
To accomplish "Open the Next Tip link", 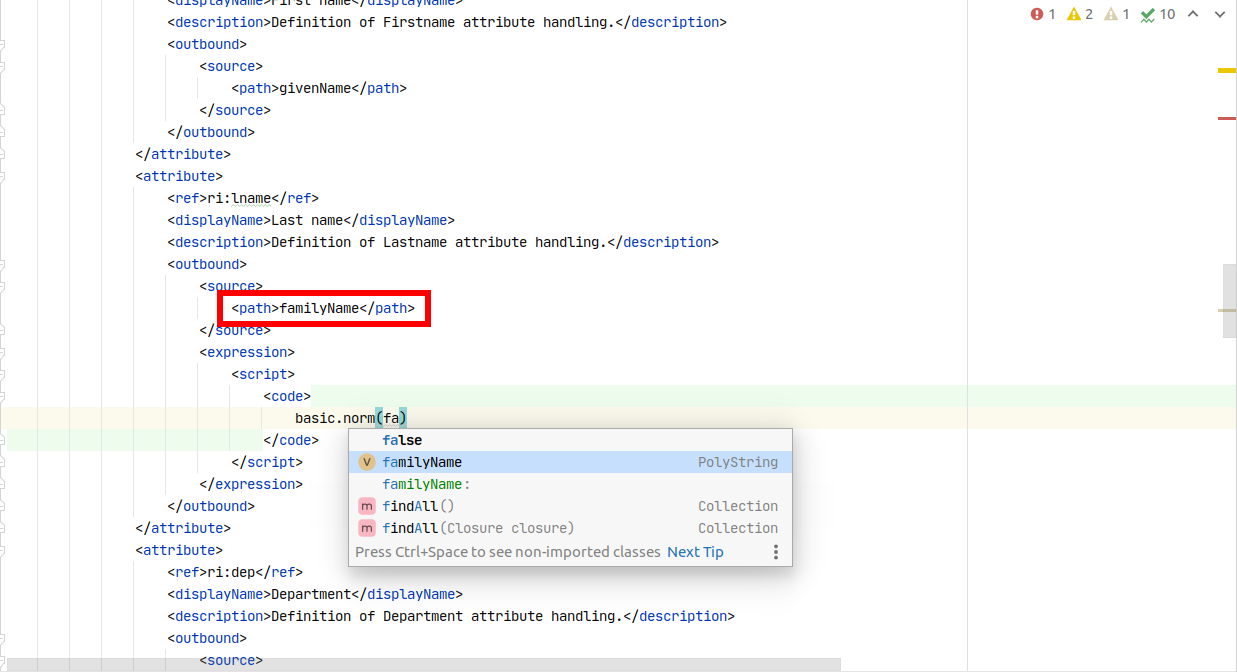I will click(695, 551).
